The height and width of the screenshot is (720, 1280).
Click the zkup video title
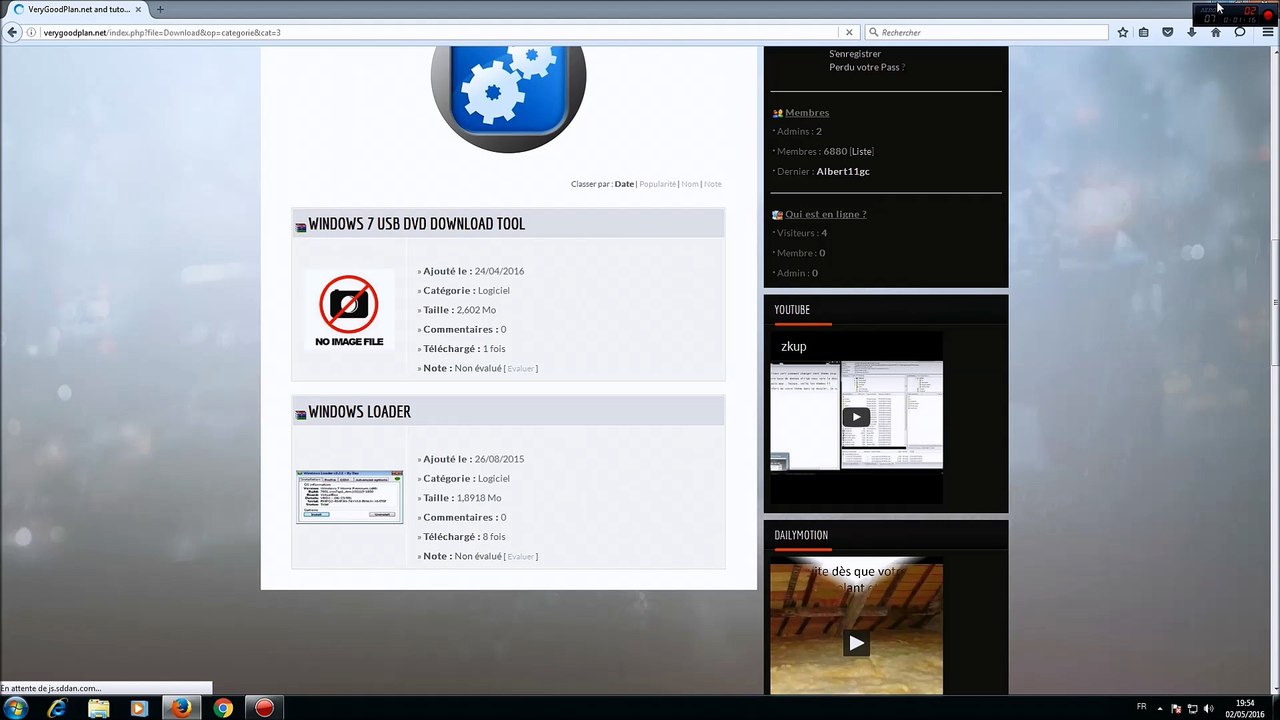click(793, 347)
